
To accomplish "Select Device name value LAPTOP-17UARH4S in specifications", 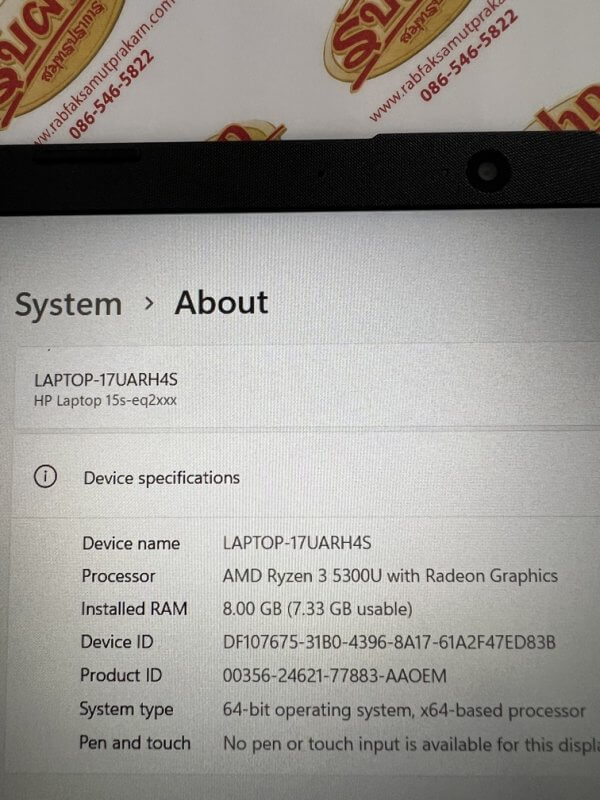I will click(x=297, y=543).
